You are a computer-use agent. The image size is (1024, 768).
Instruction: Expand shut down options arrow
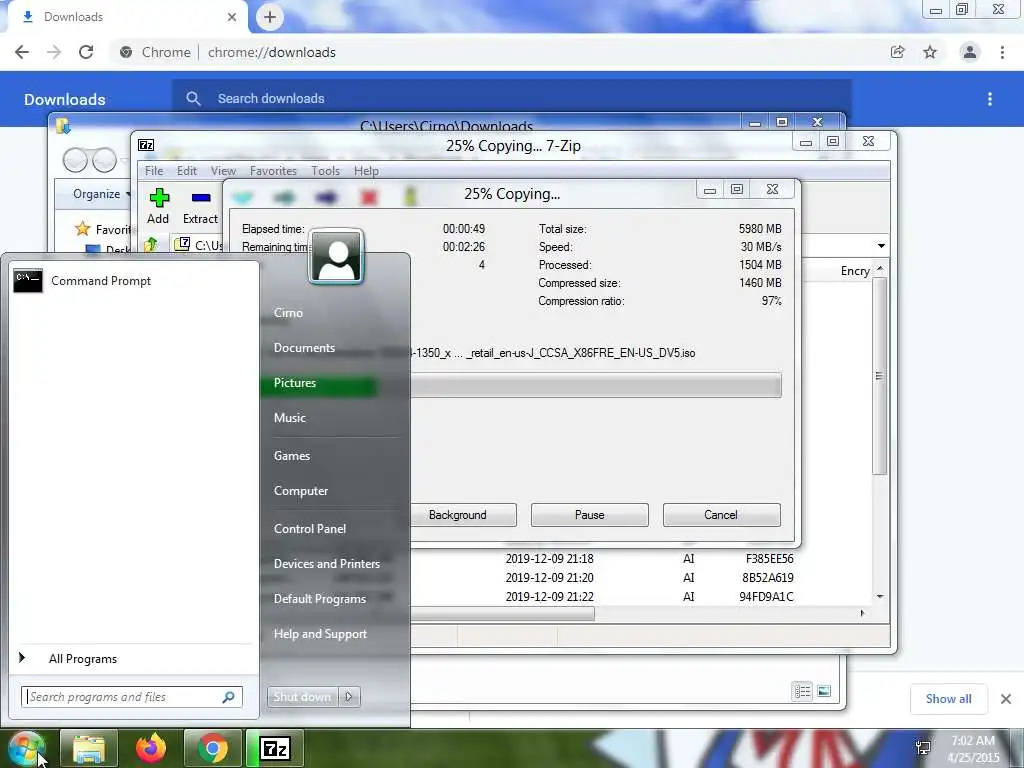[349, 697]
